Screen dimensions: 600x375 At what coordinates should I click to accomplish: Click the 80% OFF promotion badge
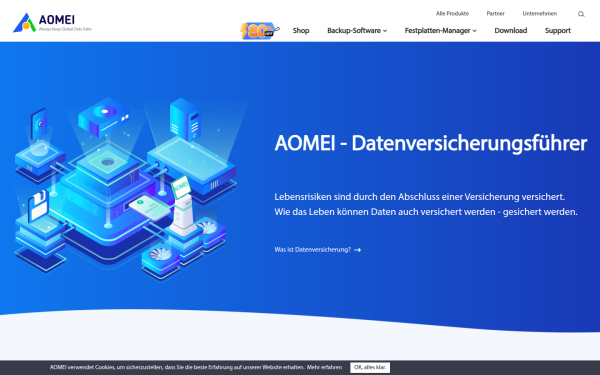point(259,31)
